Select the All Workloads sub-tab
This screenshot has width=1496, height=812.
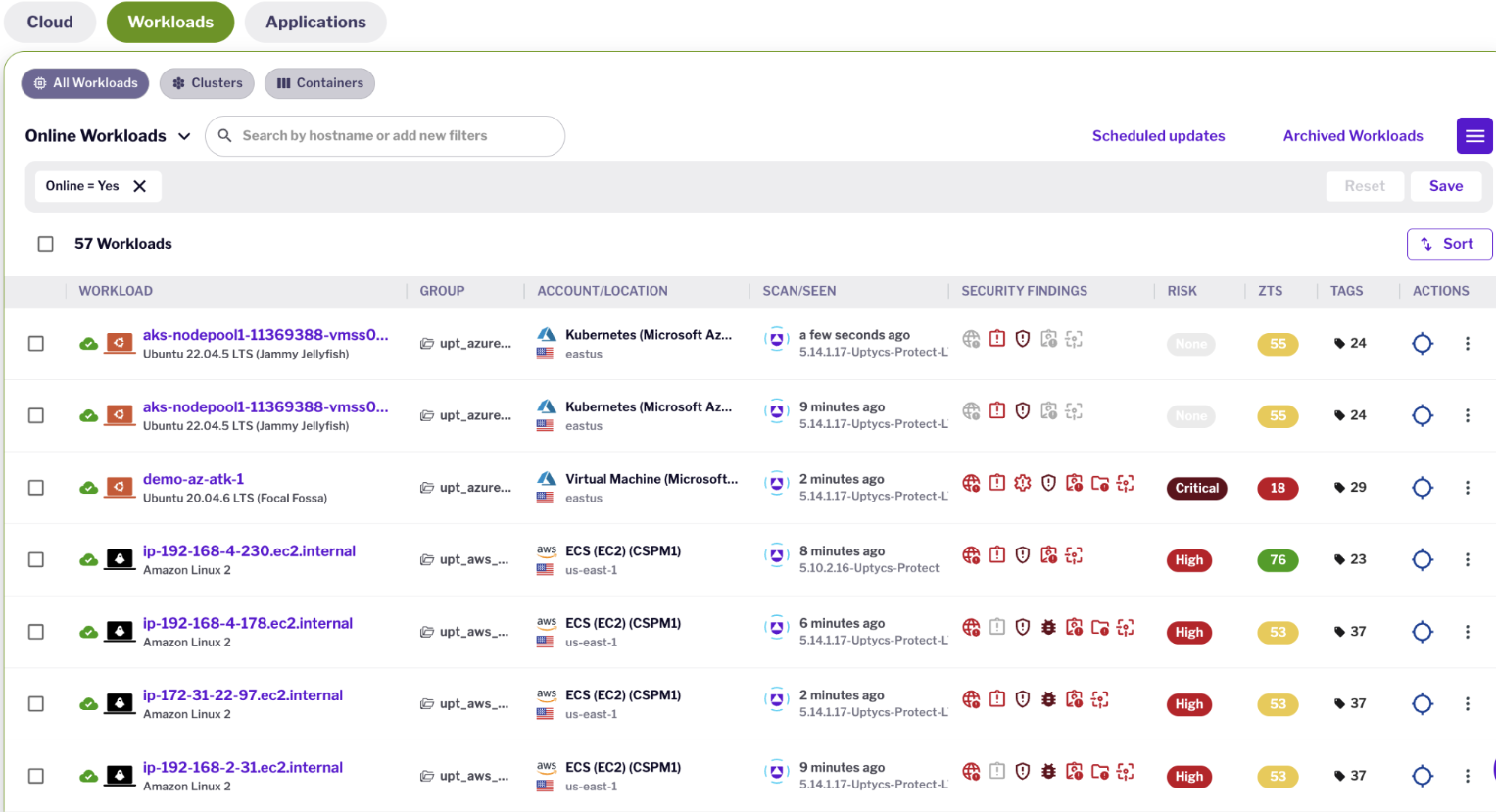[85, 83]
